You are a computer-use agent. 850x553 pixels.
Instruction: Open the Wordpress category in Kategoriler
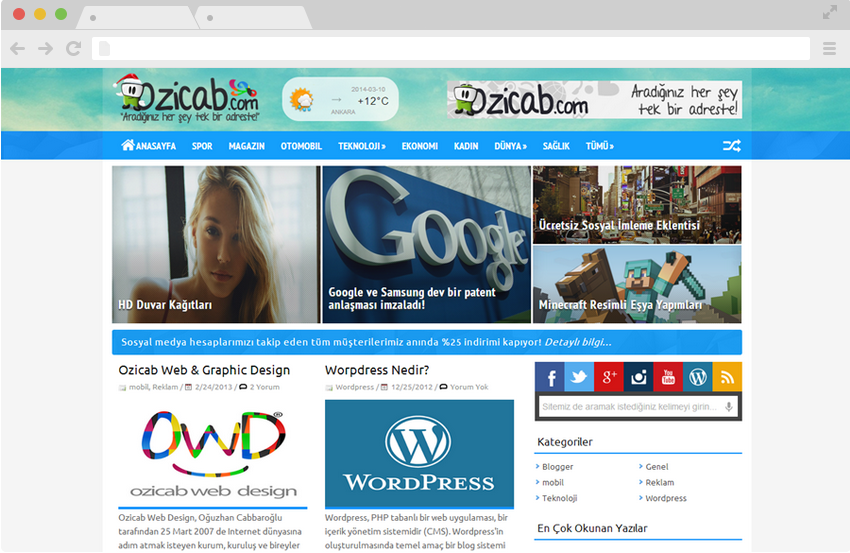coord(666,498)
